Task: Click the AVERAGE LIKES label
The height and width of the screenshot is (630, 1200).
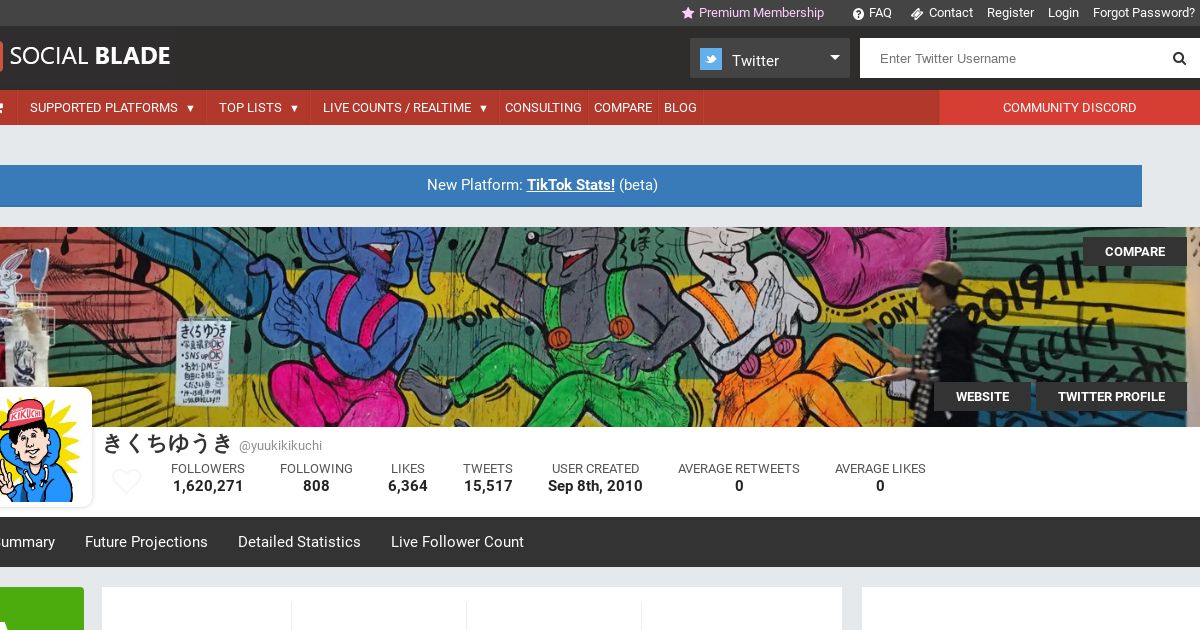Action: (x=880, y=468)
